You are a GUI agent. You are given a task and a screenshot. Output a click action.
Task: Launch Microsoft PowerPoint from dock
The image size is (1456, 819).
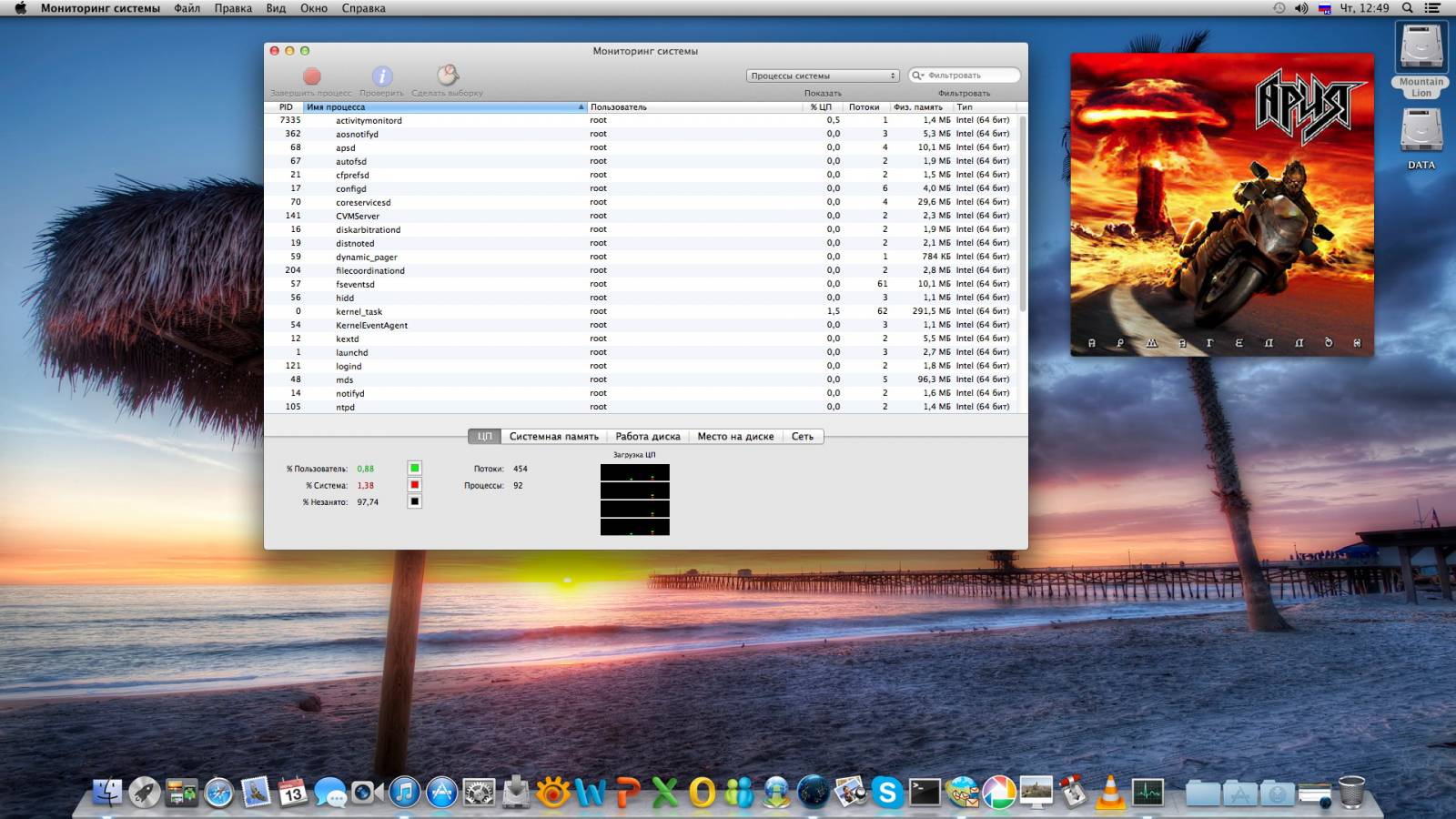pos(628,793)
